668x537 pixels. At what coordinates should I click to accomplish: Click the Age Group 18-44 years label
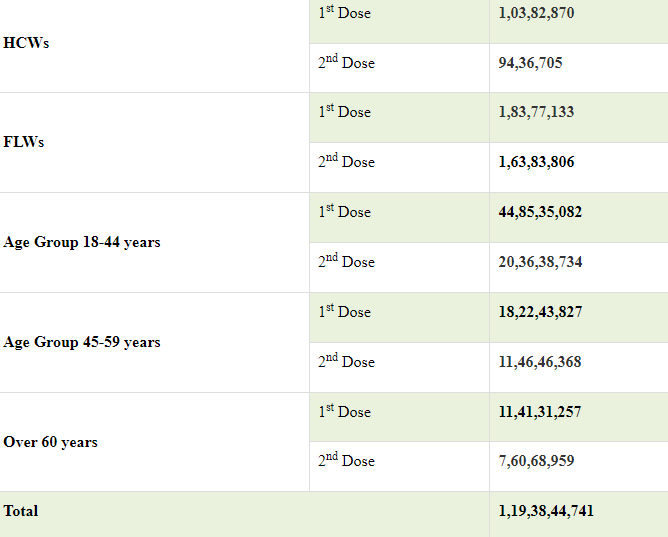pyautogui.click(x=82, y=242)
